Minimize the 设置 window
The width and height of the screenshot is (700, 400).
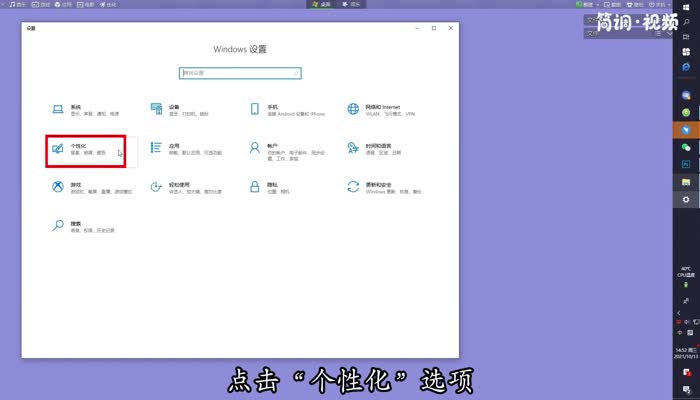point(416,28)
